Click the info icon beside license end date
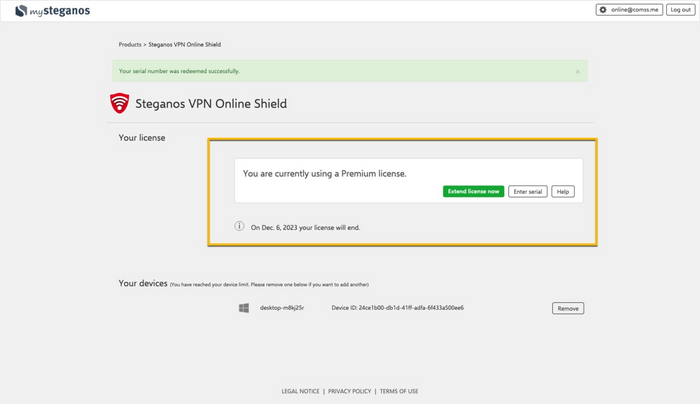The height and width of the screenshot is (404, 700). pyautogui.click(x=239, y=226)
